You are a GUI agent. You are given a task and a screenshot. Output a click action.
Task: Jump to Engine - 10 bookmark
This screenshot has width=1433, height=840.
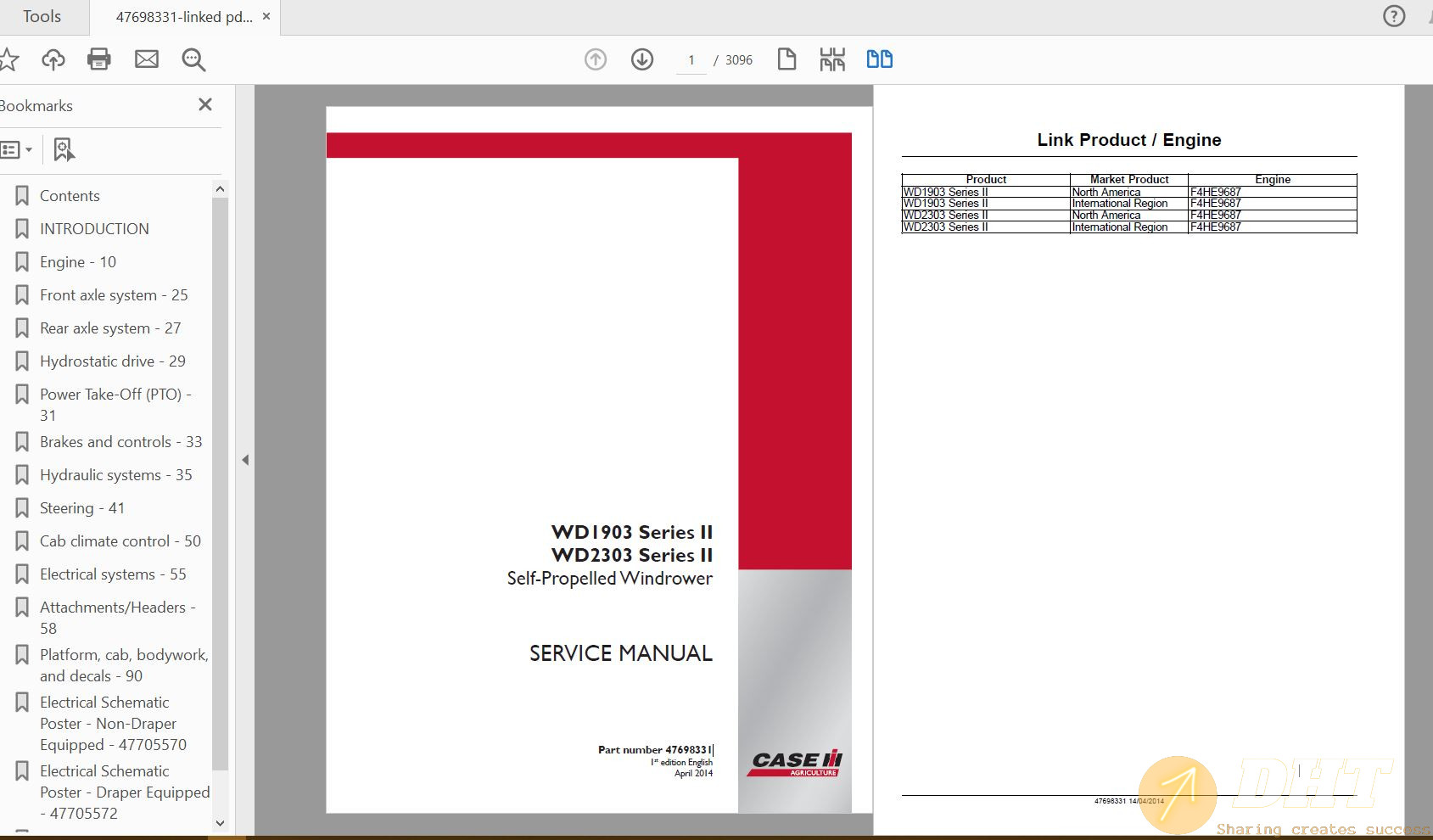(x=78, y=262)
